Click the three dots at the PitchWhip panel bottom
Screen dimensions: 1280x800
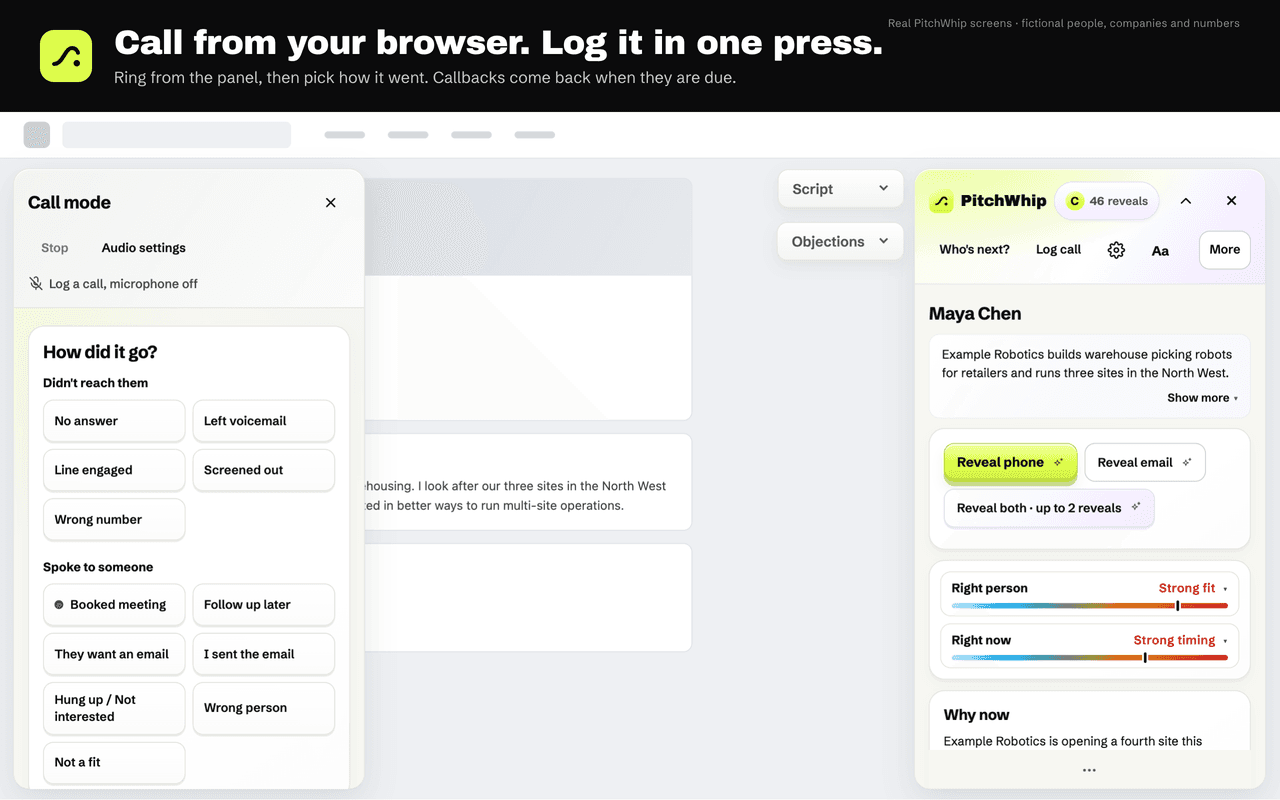[1089, 770]
